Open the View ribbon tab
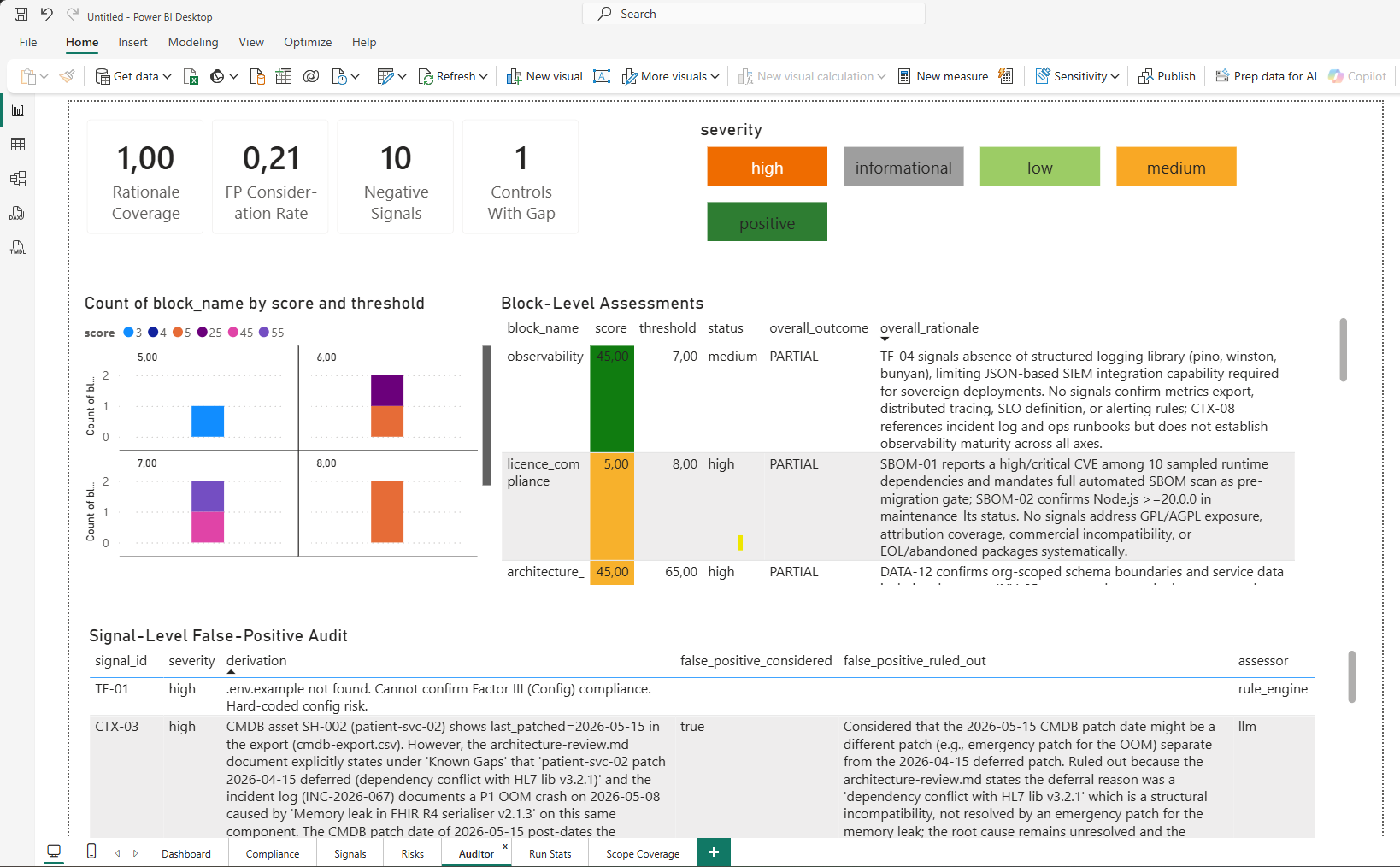 tap(251, 42)
